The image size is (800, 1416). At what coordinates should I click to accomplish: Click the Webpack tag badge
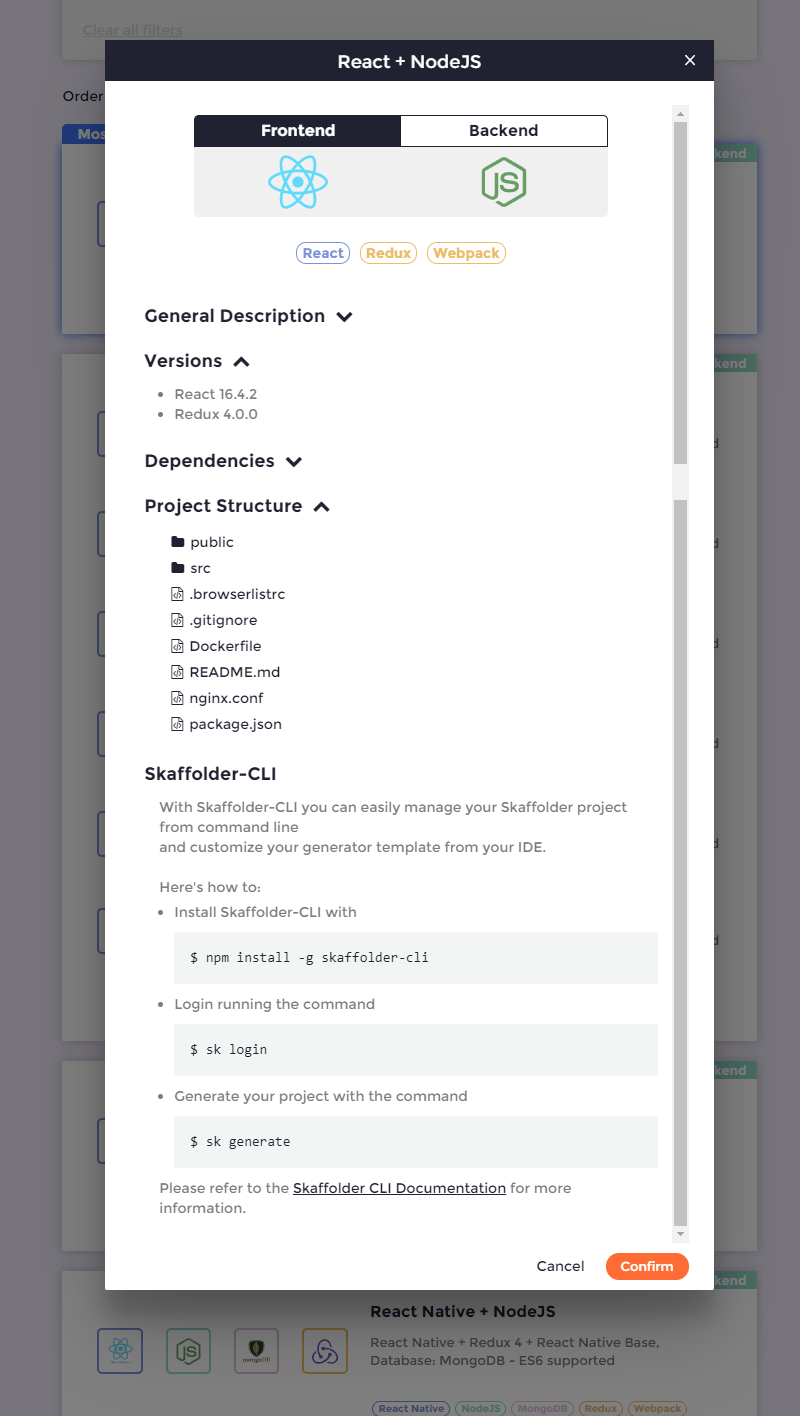tap(466, 253)
